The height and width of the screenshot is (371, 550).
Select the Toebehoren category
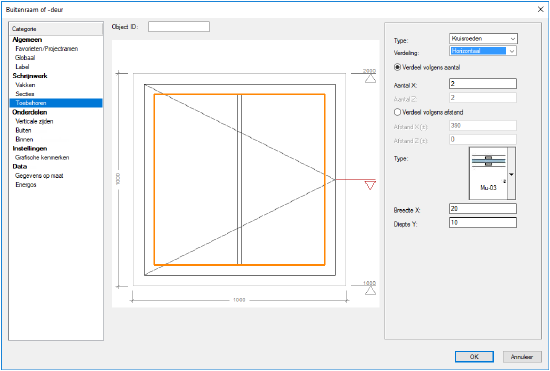tap(56, 103)
